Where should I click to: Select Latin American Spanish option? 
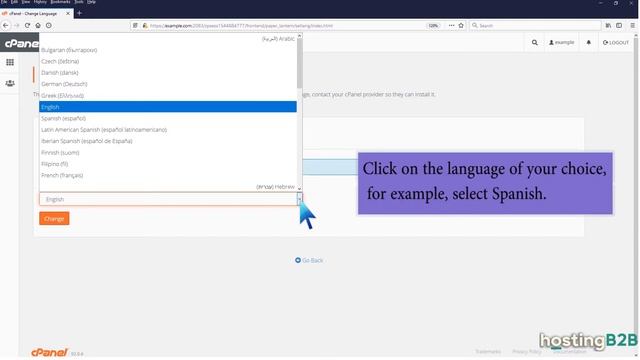pyautogui.click(x=168, y=130)
